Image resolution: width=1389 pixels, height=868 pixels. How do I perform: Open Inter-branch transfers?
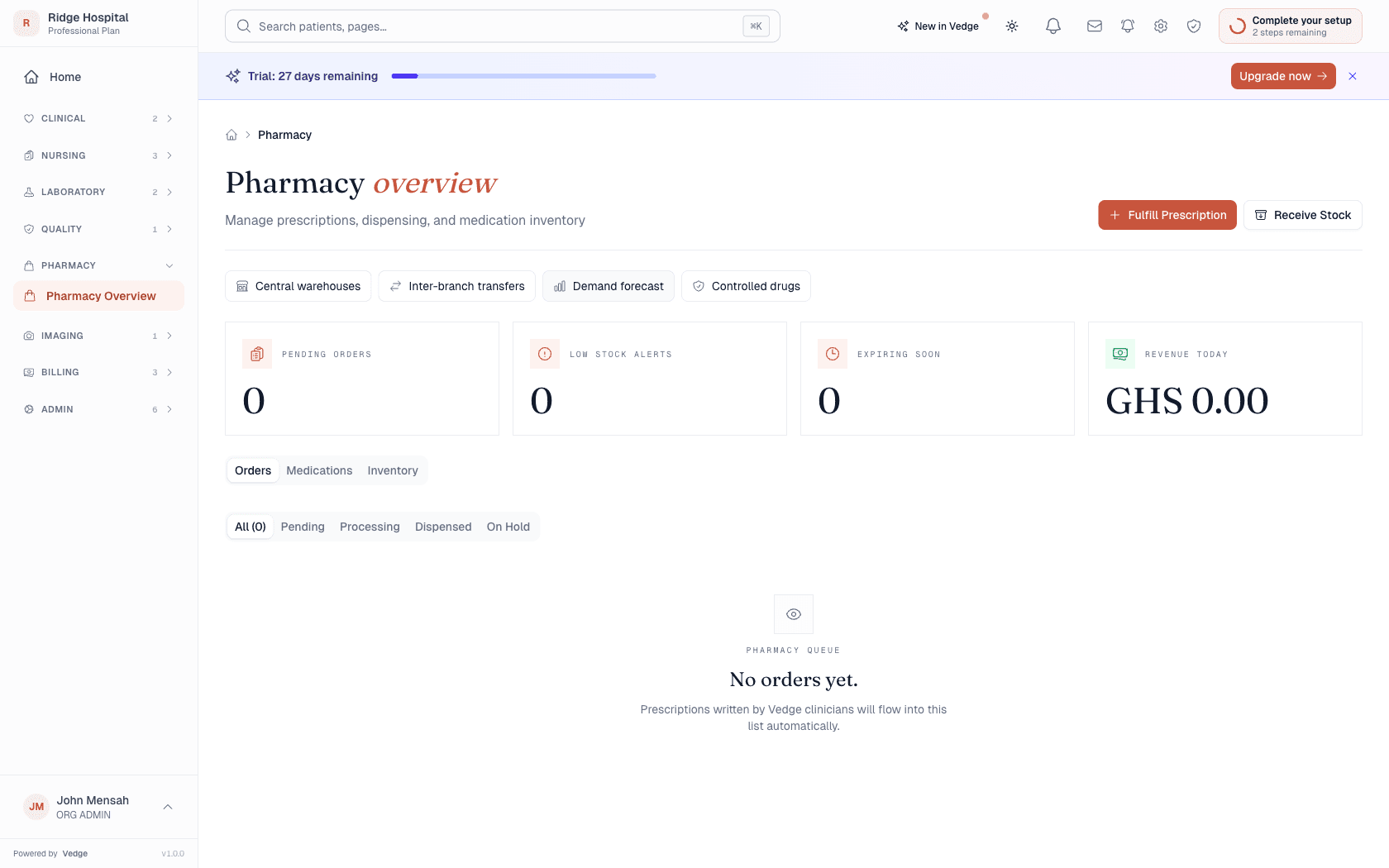pos(457,286)
